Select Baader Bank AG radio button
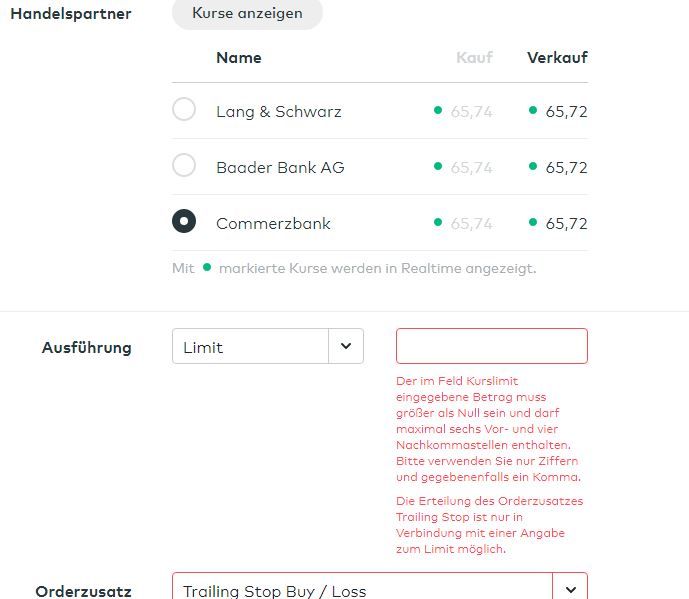 click(x=184, y=166)
